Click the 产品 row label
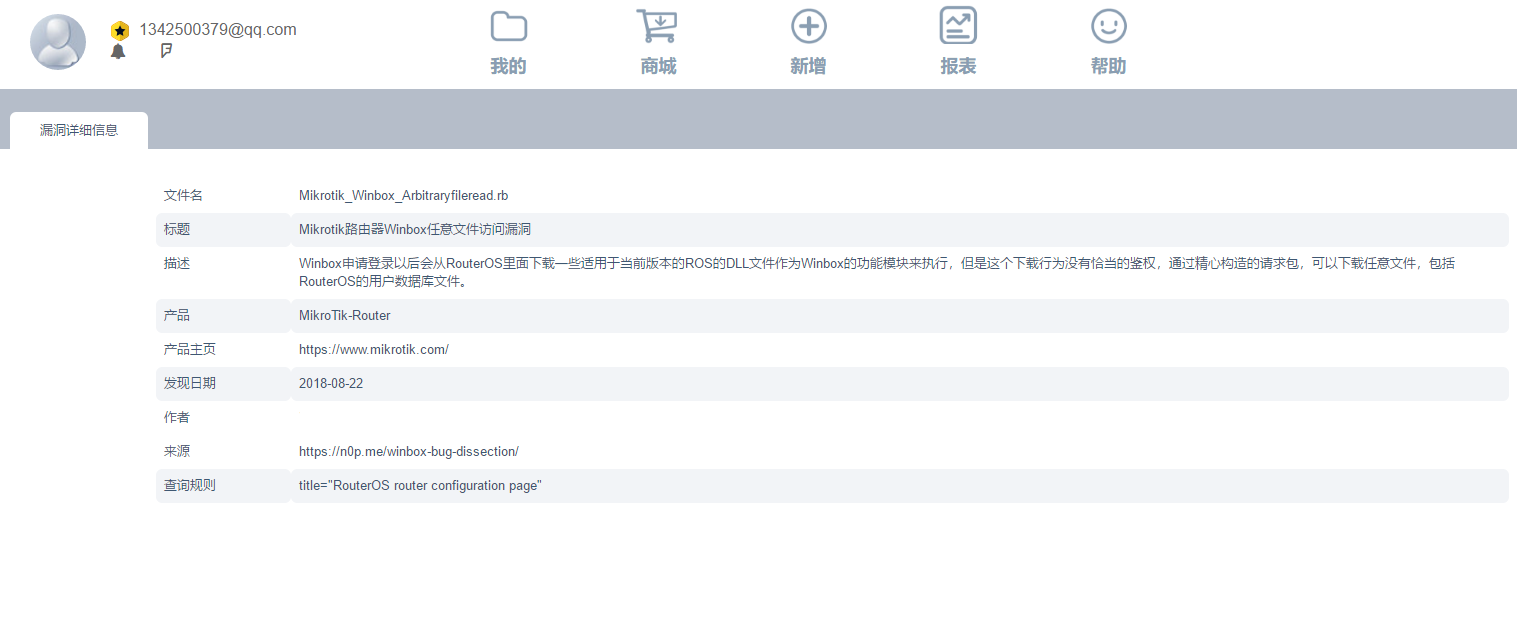Viewport: 1517px width, 634px height. (177, 316)
